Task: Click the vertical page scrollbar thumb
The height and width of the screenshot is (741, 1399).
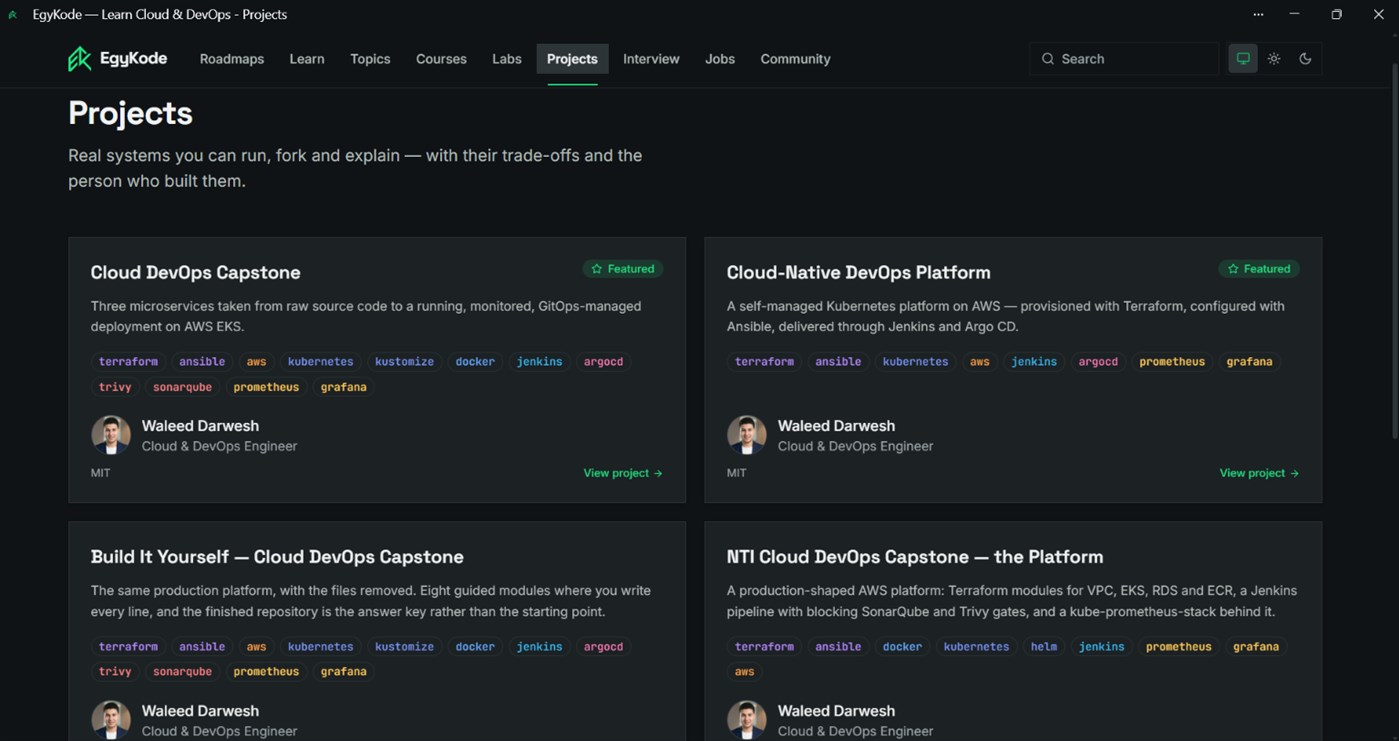Action: (1395, 250)
